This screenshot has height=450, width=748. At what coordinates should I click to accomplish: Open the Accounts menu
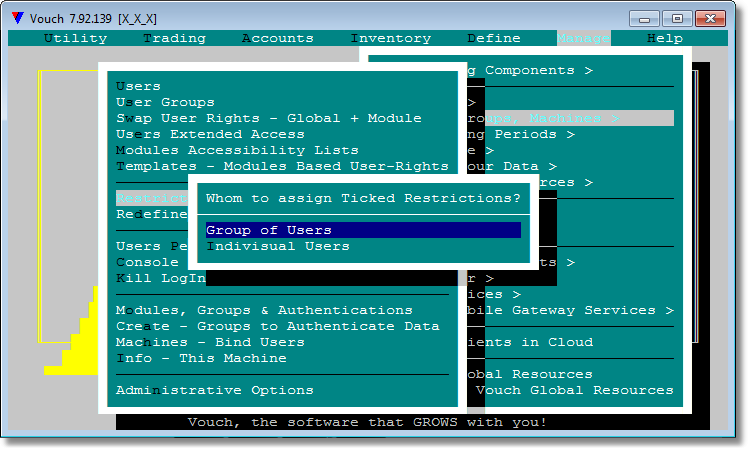click(278, 38)
